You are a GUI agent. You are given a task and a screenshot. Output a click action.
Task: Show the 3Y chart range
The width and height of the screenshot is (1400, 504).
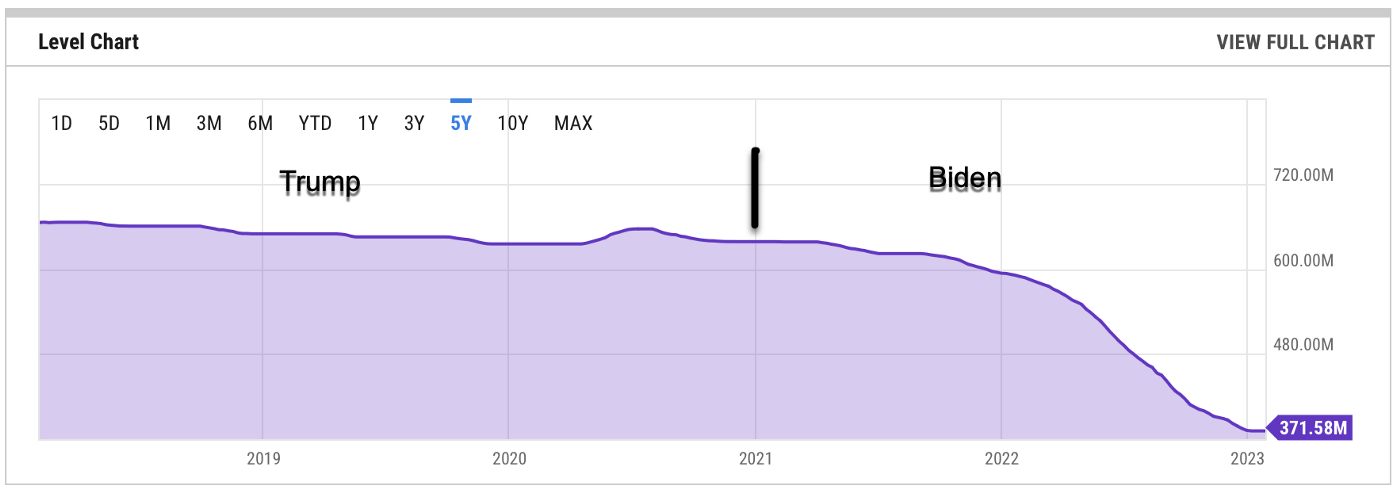pos(414,123)
